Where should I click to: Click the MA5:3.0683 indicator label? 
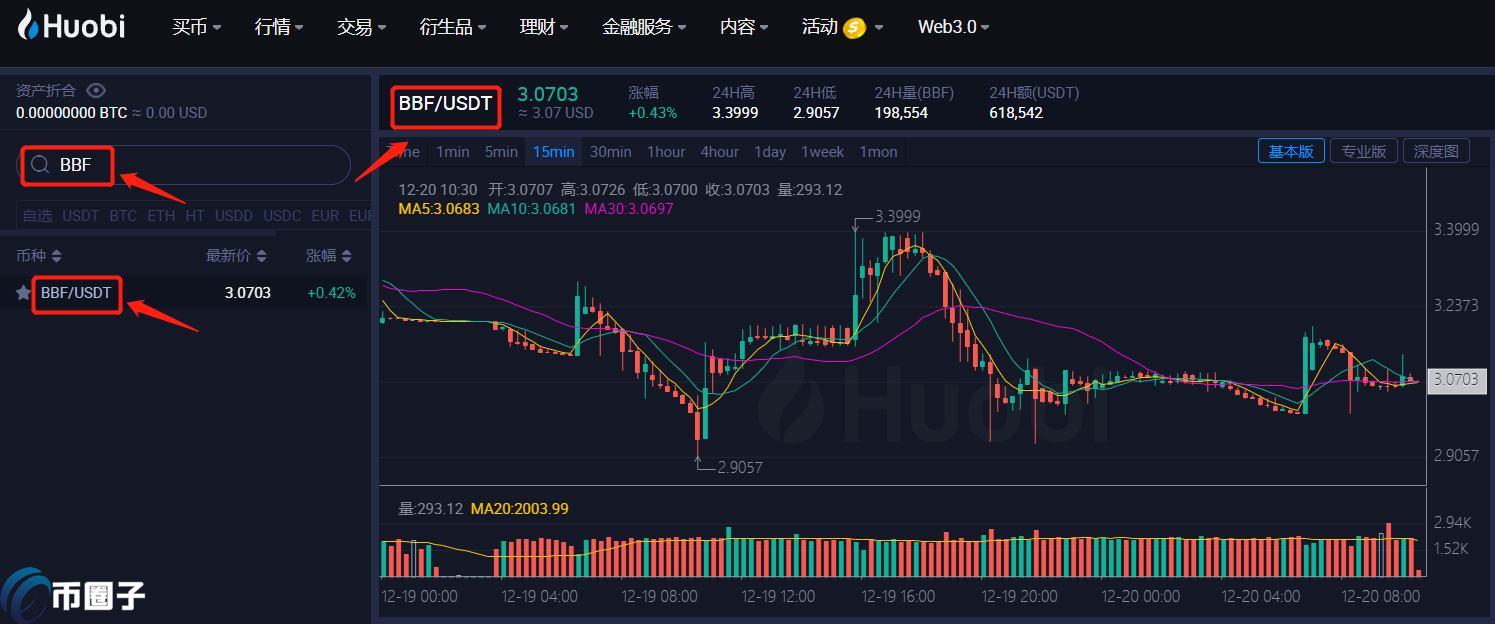click(440, 209)
